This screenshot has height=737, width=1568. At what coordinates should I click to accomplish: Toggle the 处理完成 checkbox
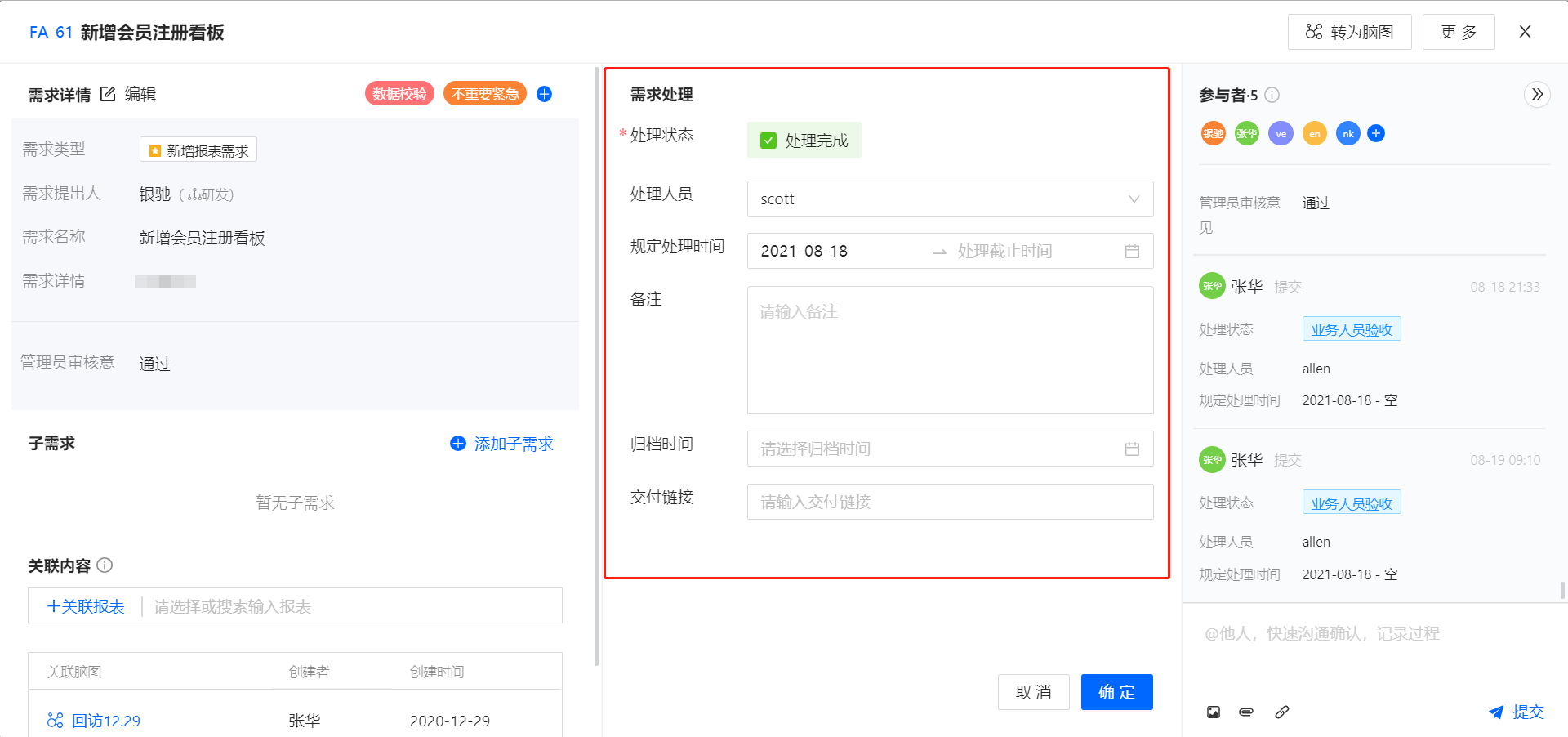click(768, 141)
